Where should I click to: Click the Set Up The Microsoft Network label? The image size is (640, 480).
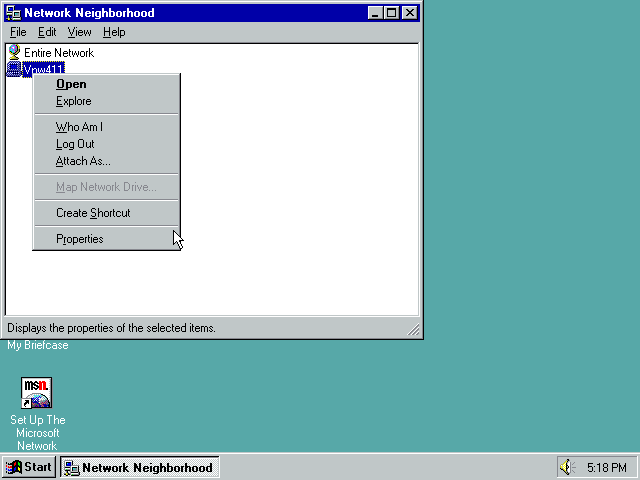(x=37, y=433)
